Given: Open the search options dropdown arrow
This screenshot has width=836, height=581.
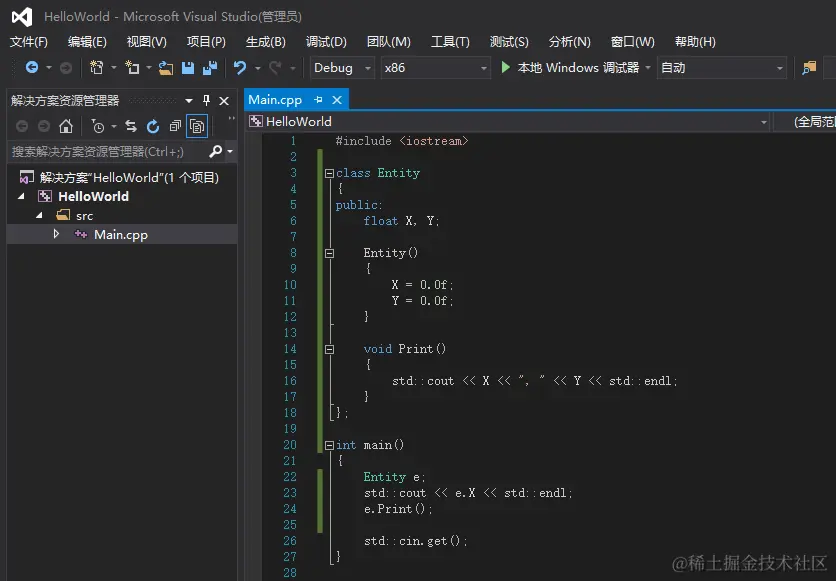Looking at the screenshot, I should [230, 152].
